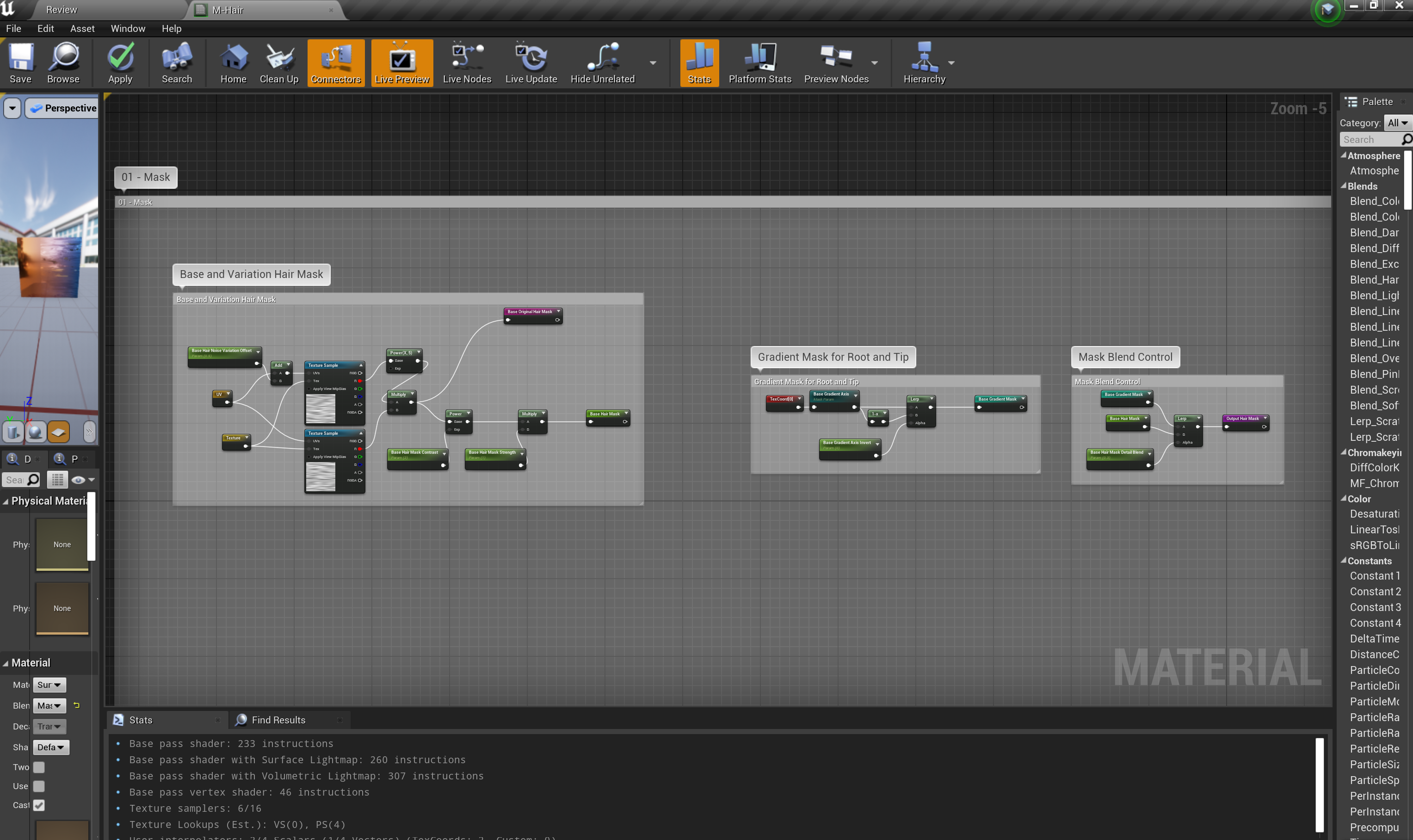Show more preview mesh options chevron
Screen dimensions: 1413x840
[x=89, y=432]
